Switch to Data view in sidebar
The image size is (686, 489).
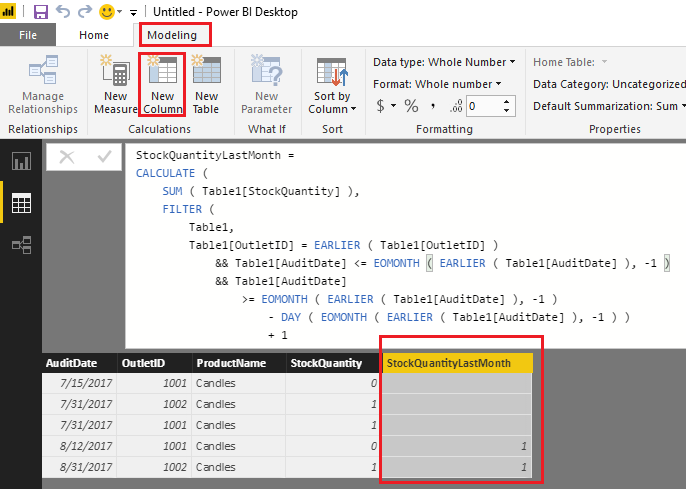[x=21, y=203]
